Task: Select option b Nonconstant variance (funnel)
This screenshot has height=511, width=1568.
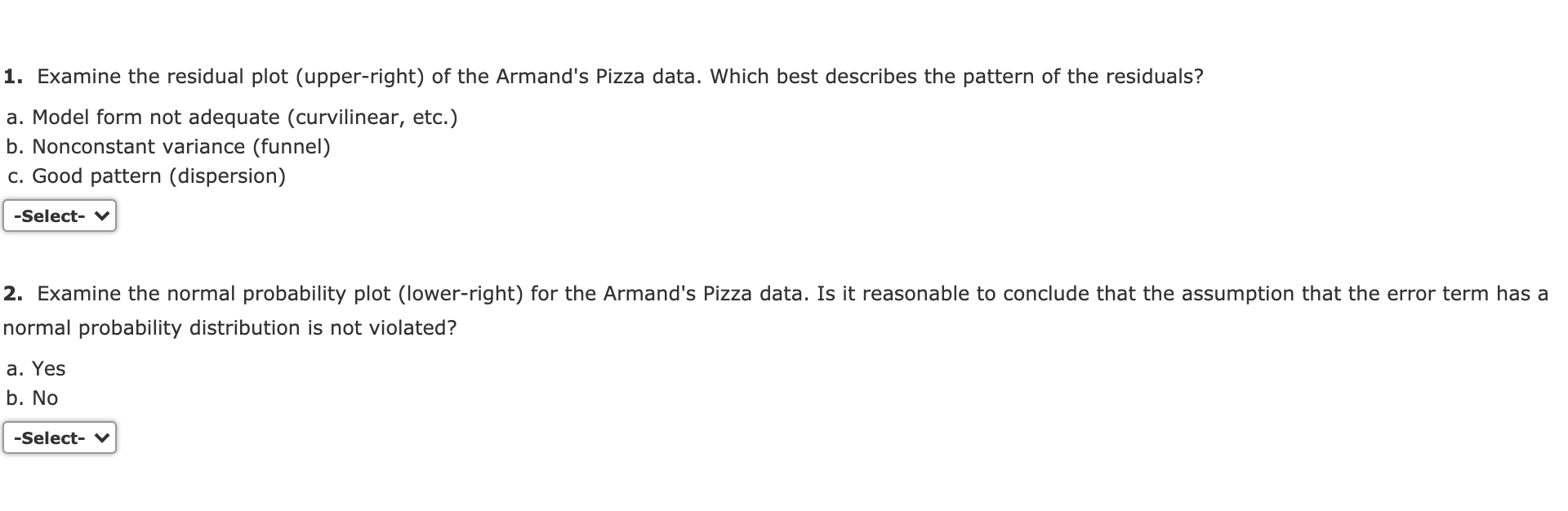Action: (x=168, y=147)
